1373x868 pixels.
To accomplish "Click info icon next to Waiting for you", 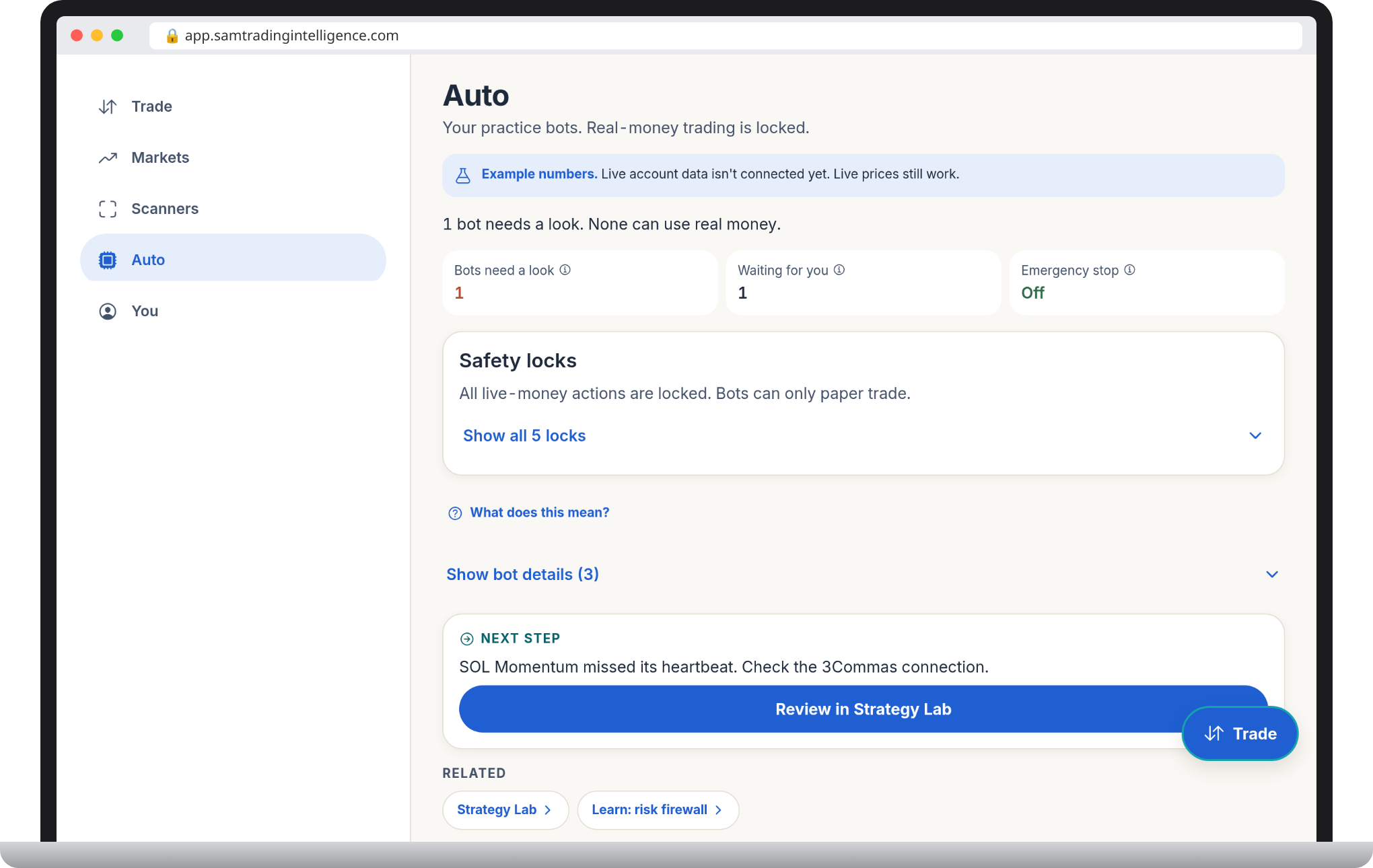I will [x=839, y=270].
